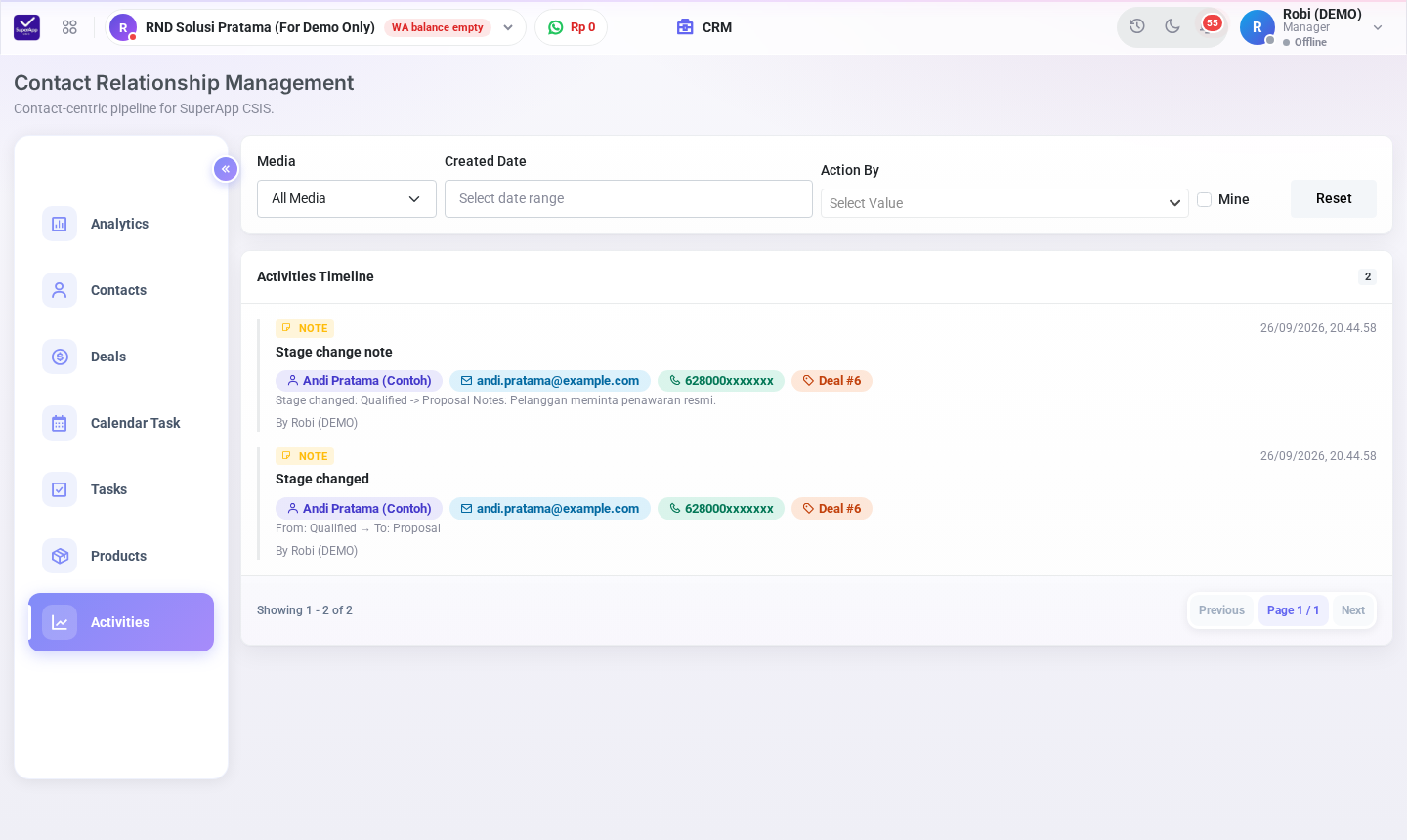This screenshot has width=1407, height=840.
Task: Click the "Showing 1 - 2 of 2" text
Action: 305,610
